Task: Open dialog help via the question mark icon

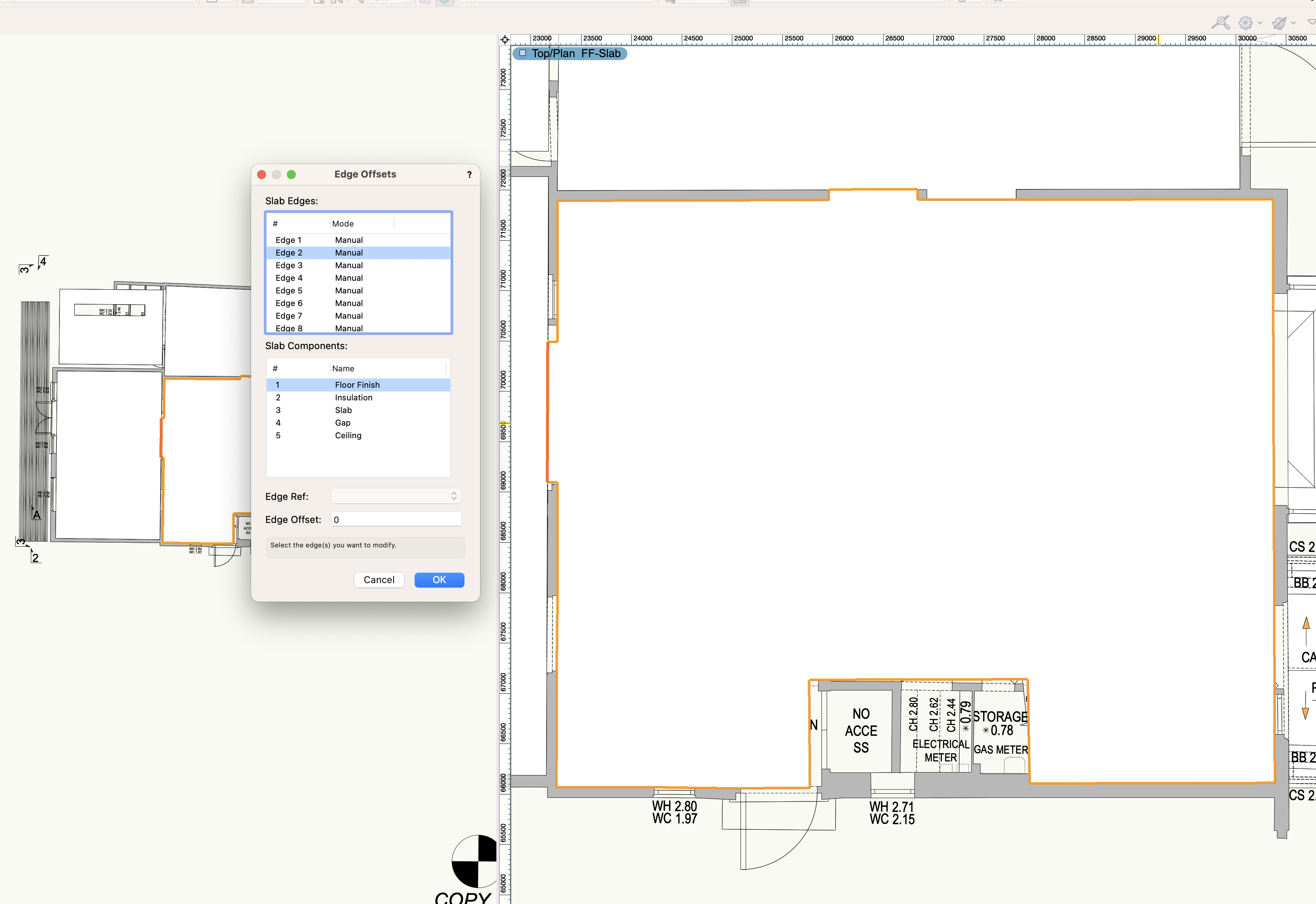Action: point(469,175)
